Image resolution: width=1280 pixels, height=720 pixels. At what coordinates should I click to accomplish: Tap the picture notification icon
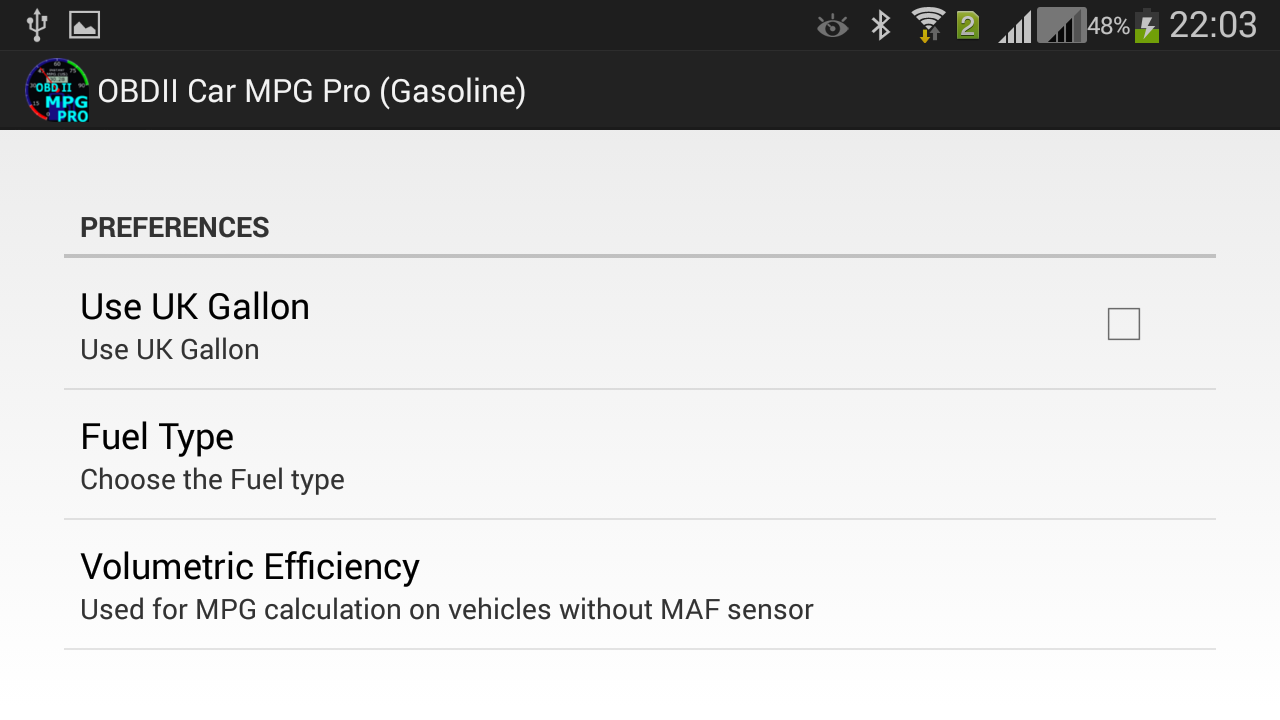coord(84,25)
